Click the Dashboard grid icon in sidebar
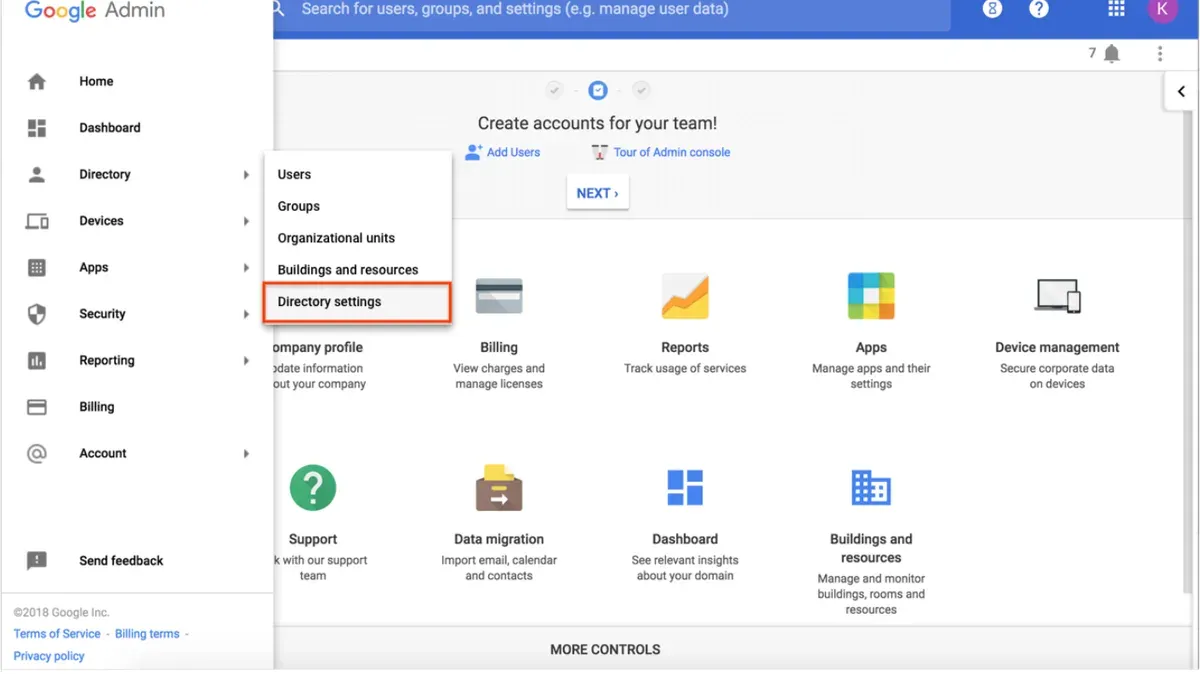Image resolution: width=1200 pixels, height=675 pixels. [37, 128]
